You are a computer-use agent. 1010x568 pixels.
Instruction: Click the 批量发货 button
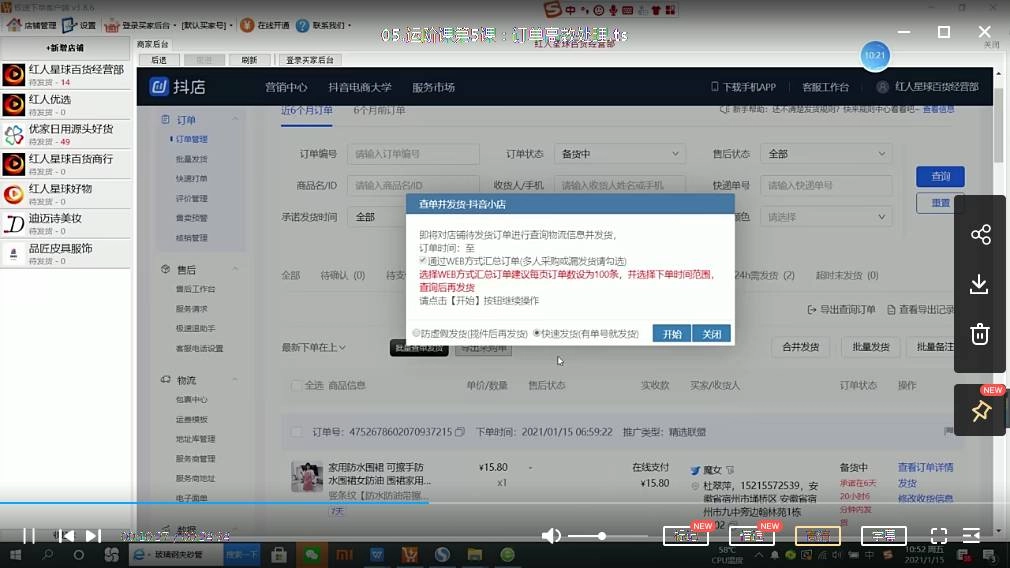tap(871, 347)
